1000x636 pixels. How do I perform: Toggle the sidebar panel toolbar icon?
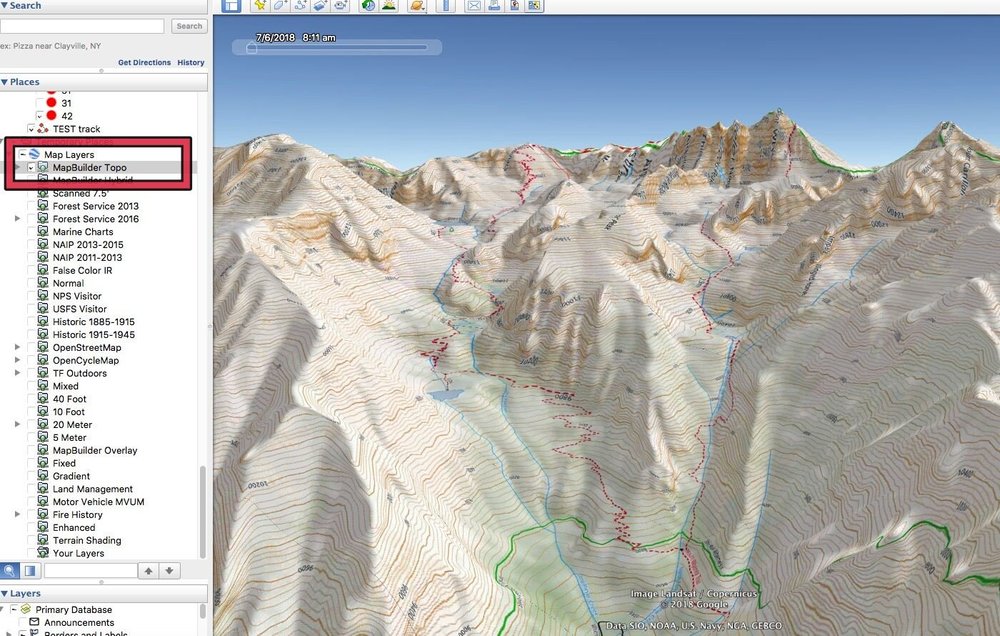[231, 5]
